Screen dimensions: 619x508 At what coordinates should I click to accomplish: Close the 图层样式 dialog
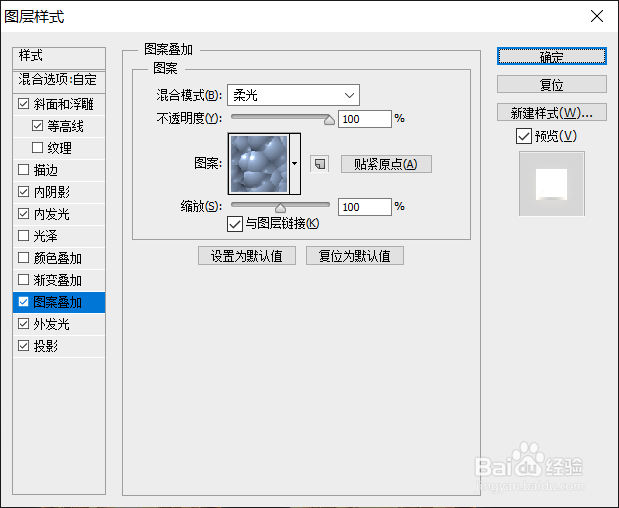596,17
